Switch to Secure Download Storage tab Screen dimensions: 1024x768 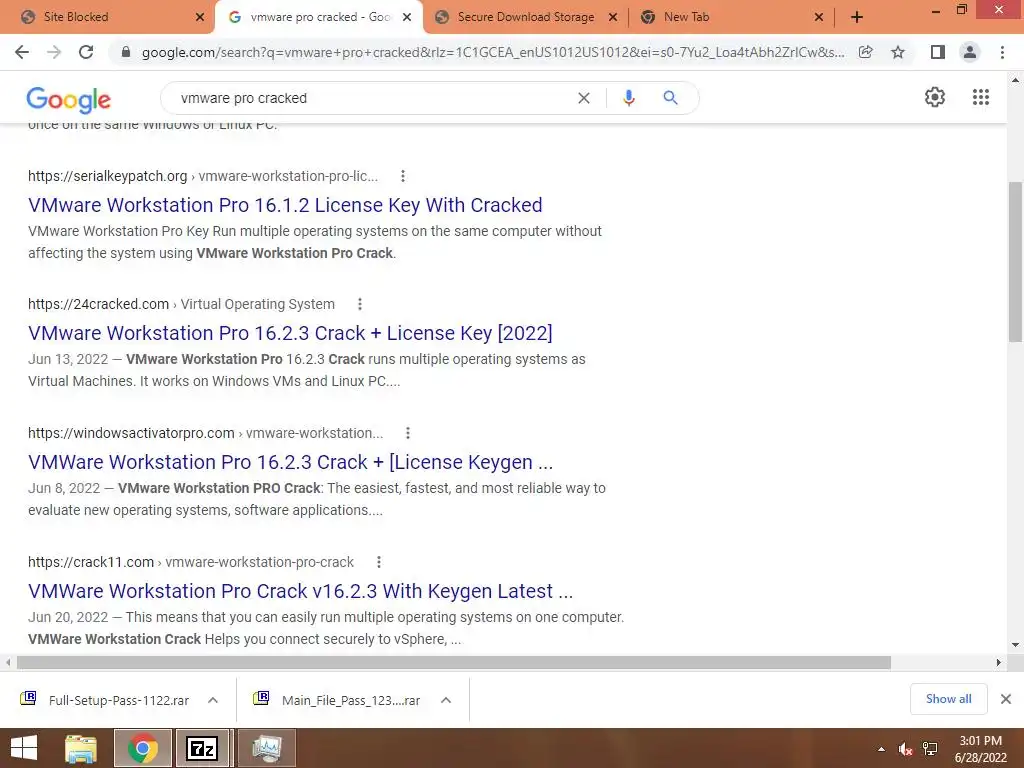click(x=526, y=18)
